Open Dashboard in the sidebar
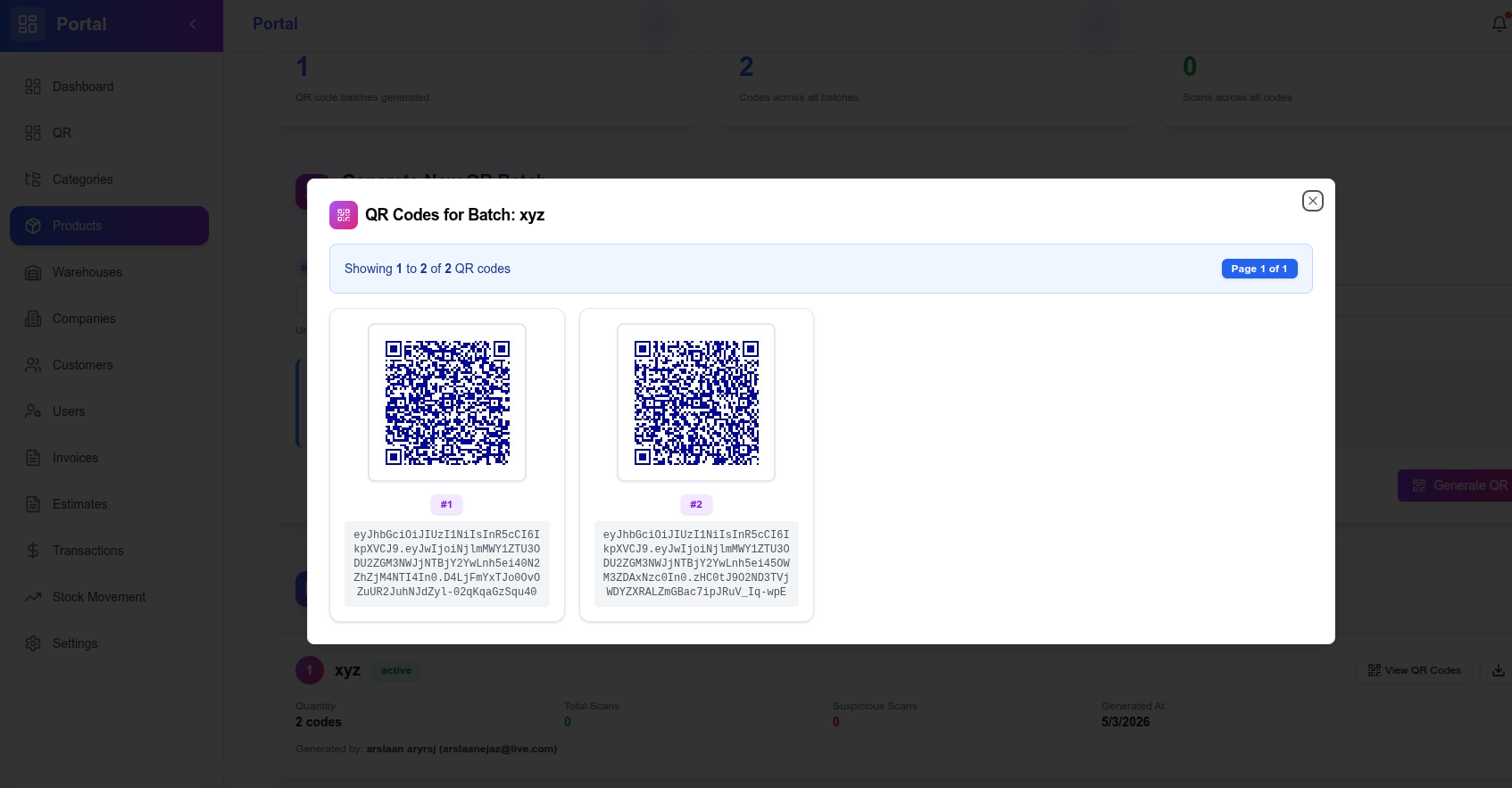This screenshot has width=1512, height=788. point(109,87)
